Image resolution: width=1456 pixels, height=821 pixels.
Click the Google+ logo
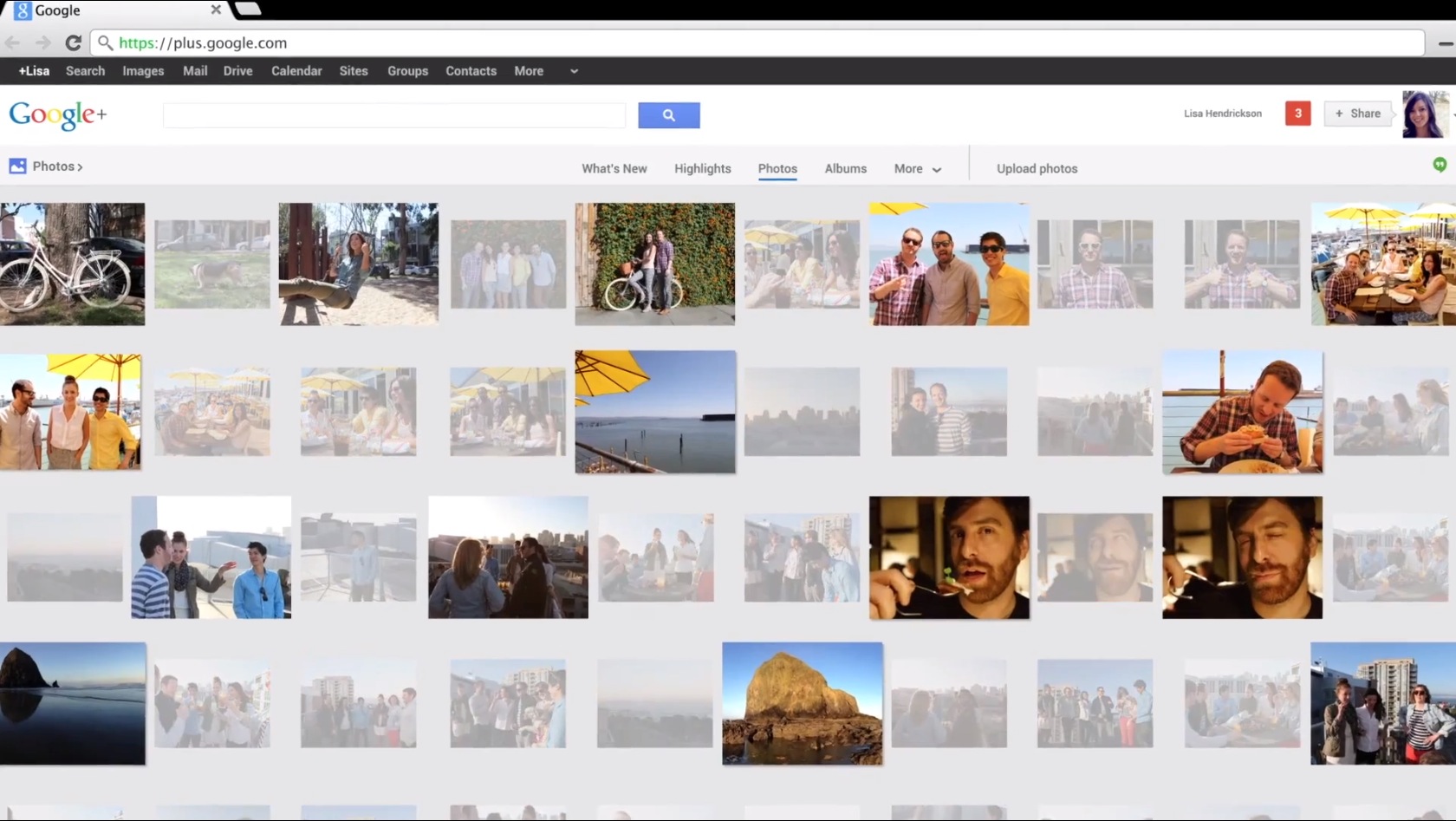click(57, 114)
